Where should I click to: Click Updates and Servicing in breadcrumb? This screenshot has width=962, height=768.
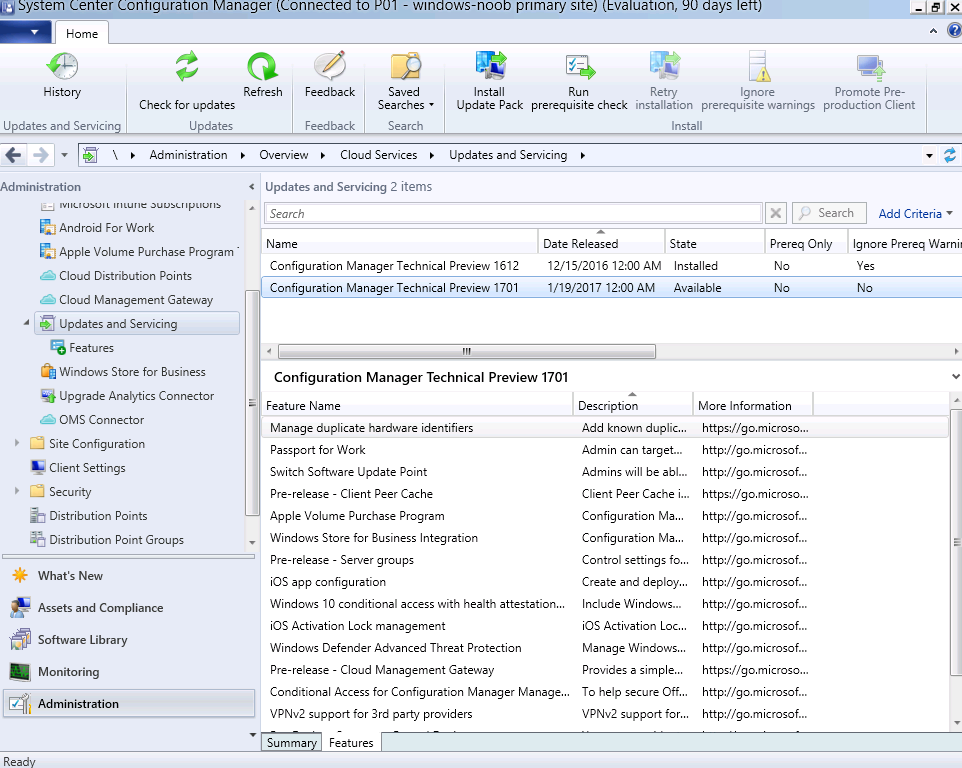(508, 155)
